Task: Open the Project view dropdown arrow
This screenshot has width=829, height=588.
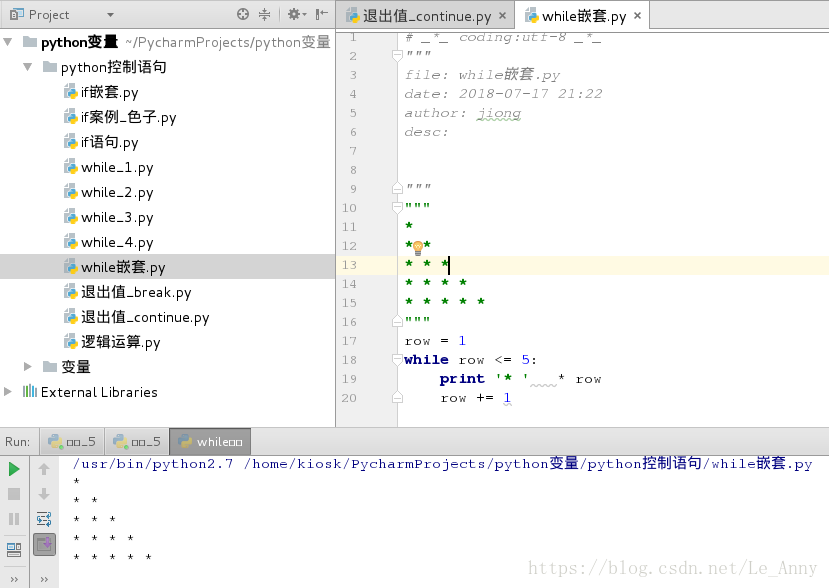Action: tap(110, 15)
